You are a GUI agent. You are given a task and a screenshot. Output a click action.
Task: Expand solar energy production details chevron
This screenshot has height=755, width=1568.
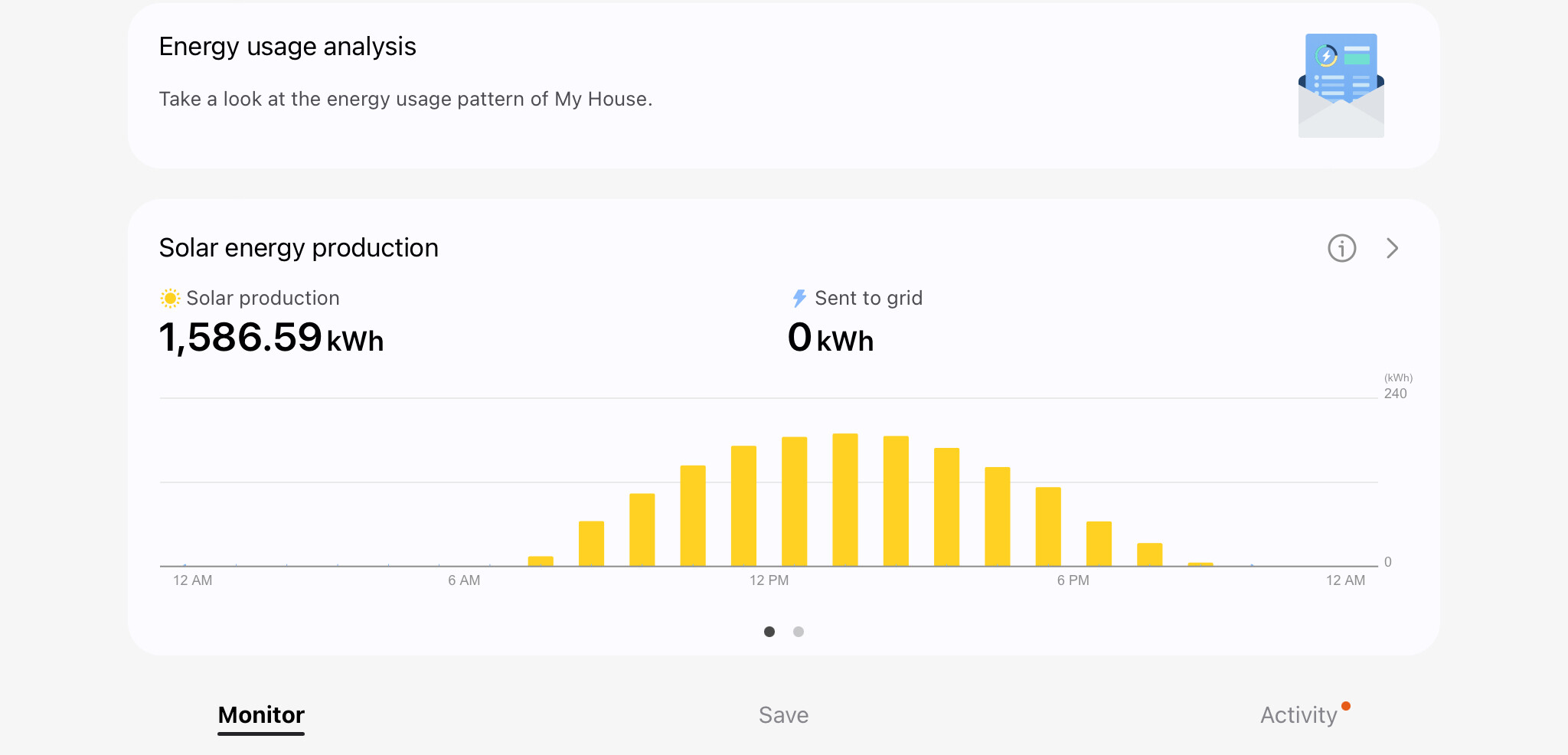pos(1392,248)
